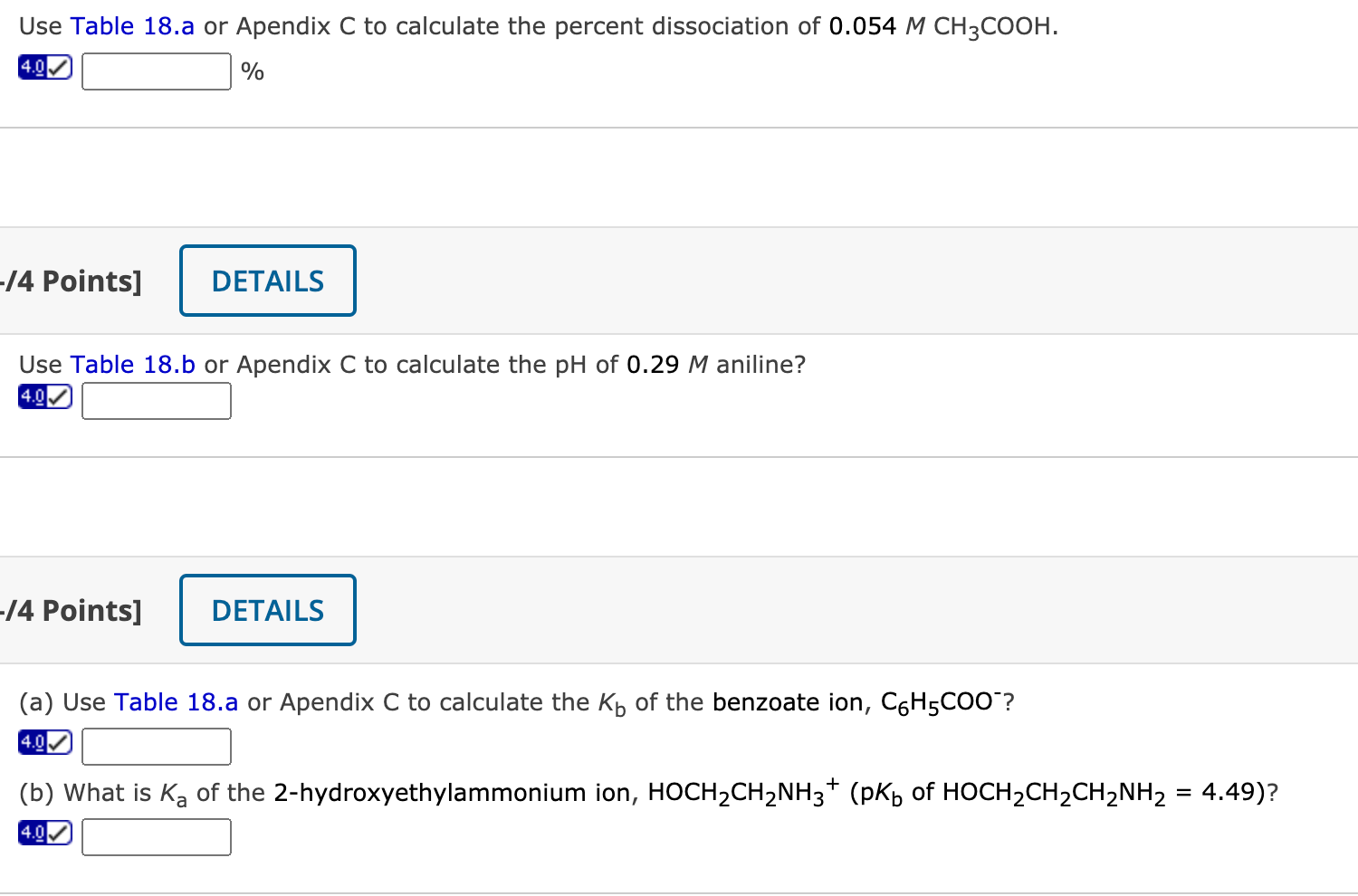The height and width of the screenshot is (896, 1358).
Task: Click the benzoate Kb answer box
Action: click(x=157, y=747)
